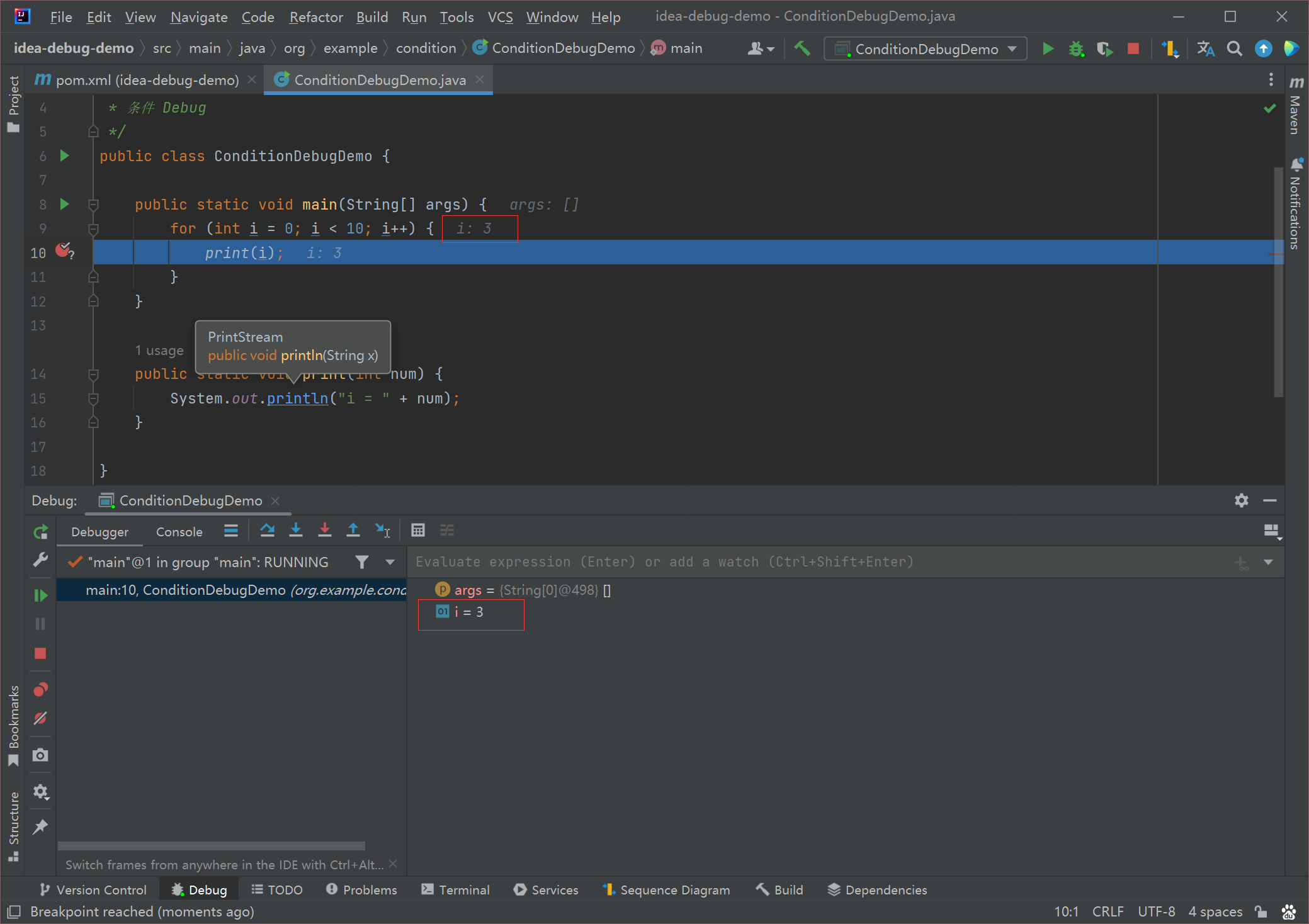Toggle the Pin Tab icon in debug sidebar
The image size is (1309, 924).
click(x=40, y=826)
